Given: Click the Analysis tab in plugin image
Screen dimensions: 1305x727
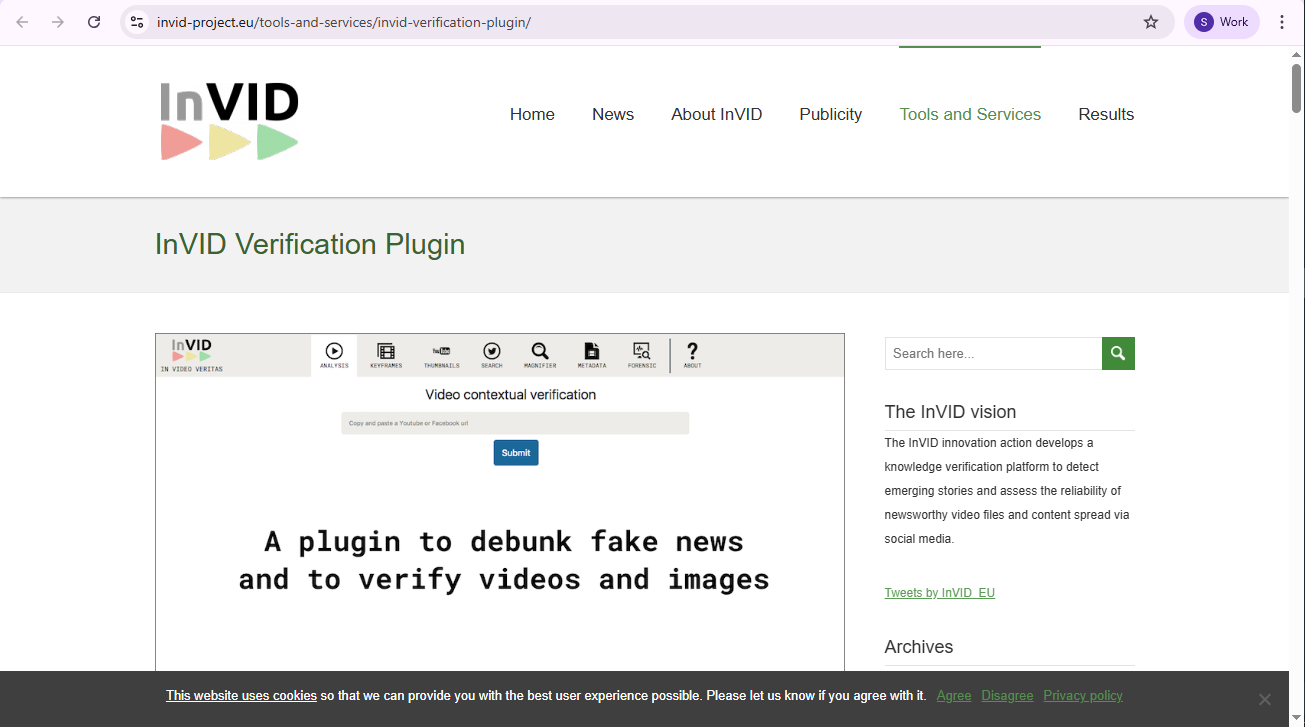Looking at the screenshot, I should coord(334,355).
